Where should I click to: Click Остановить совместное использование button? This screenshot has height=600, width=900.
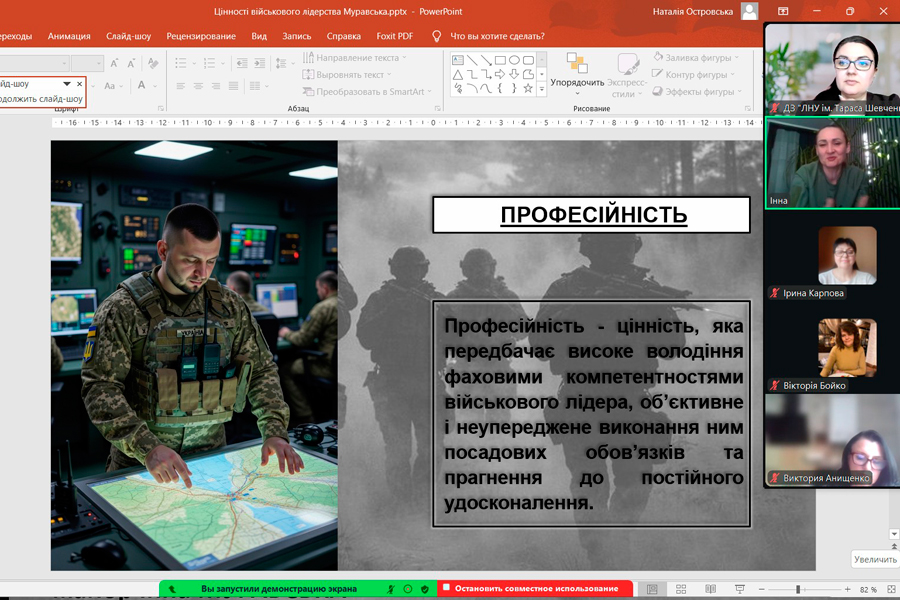click(x=535, y=589)
